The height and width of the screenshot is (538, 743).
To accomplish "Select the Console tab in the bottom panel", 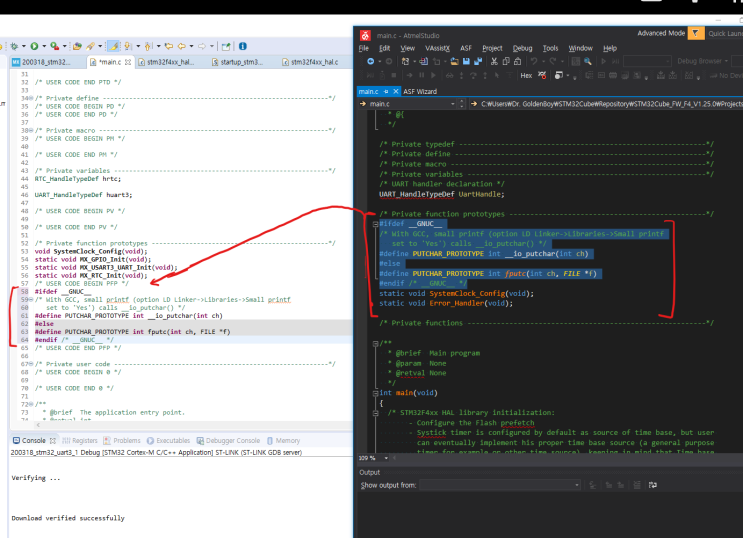I will coord(34,440).
